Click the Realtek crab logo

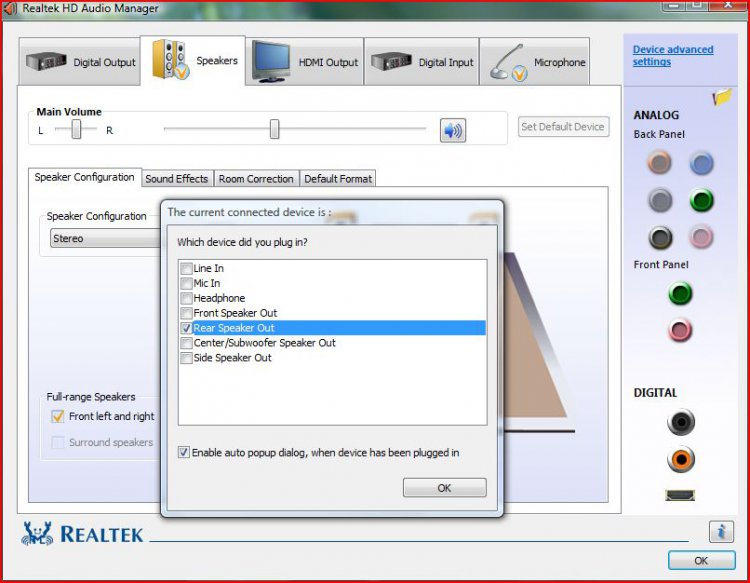(36, 534)
